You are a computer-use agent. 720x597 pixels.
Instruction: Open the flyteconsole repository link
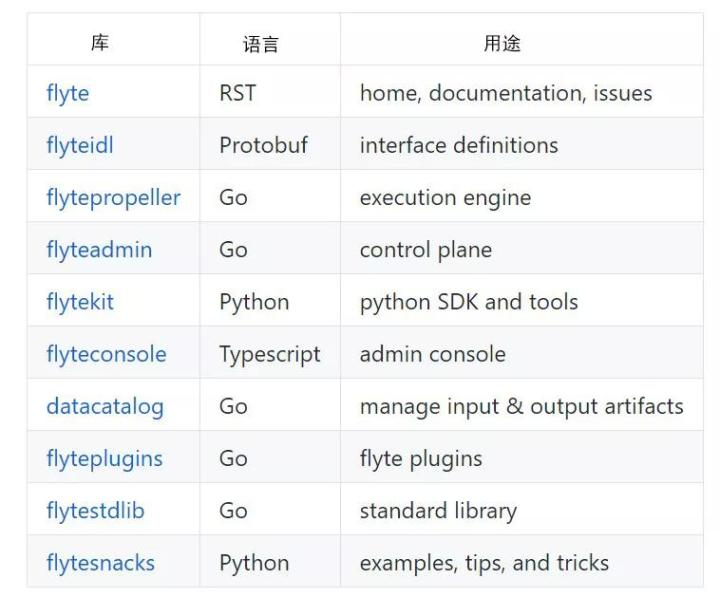[x=107, y=355]
